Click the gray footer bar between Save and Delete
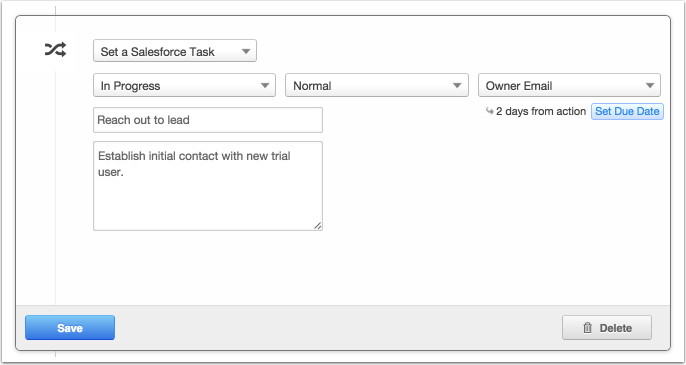Image resolution: width=686 pixels, height=365 pixels. tap(338, 328)
